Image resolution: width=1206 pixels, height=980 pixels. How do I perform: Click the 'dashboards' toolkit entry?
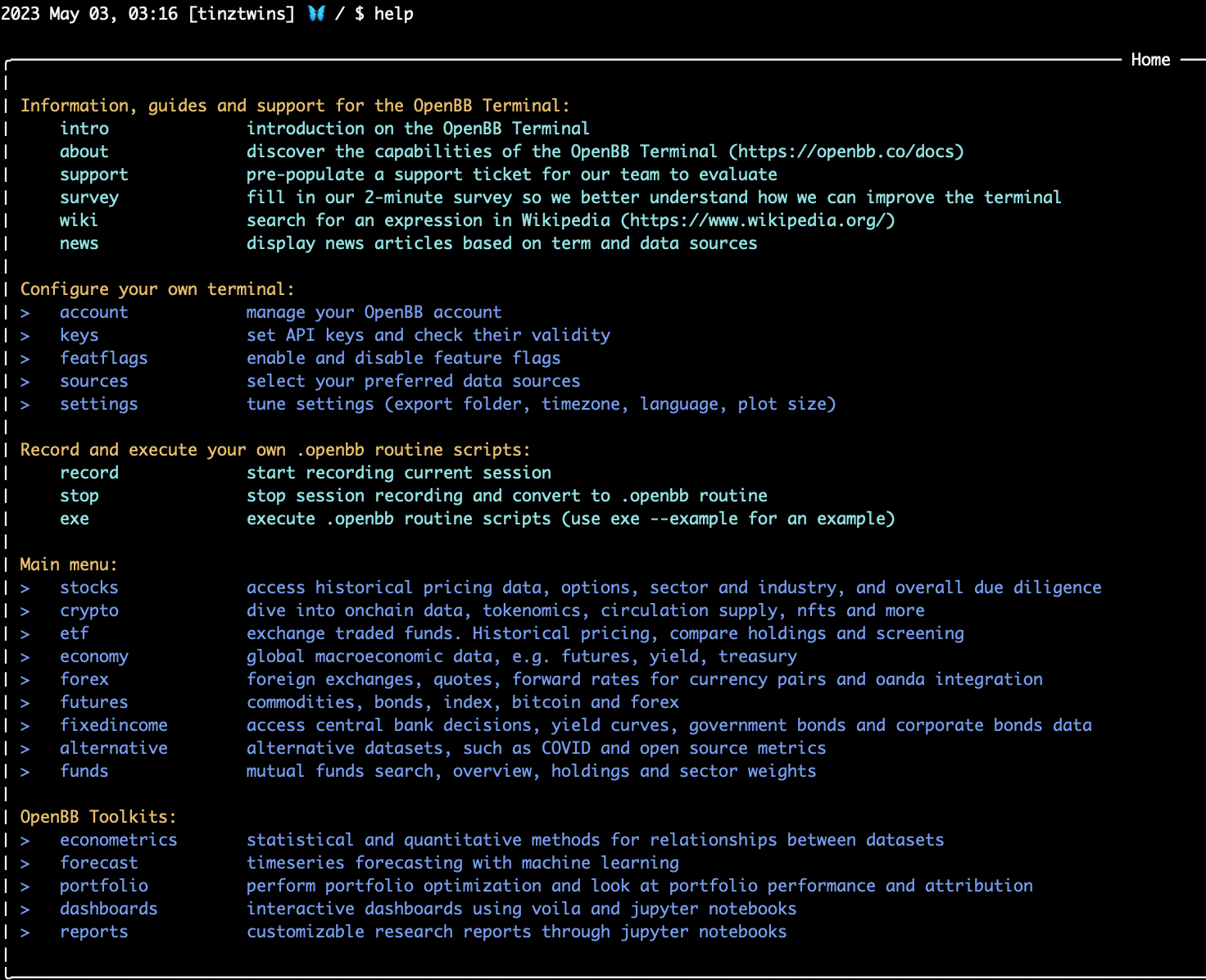pos(109,909)
